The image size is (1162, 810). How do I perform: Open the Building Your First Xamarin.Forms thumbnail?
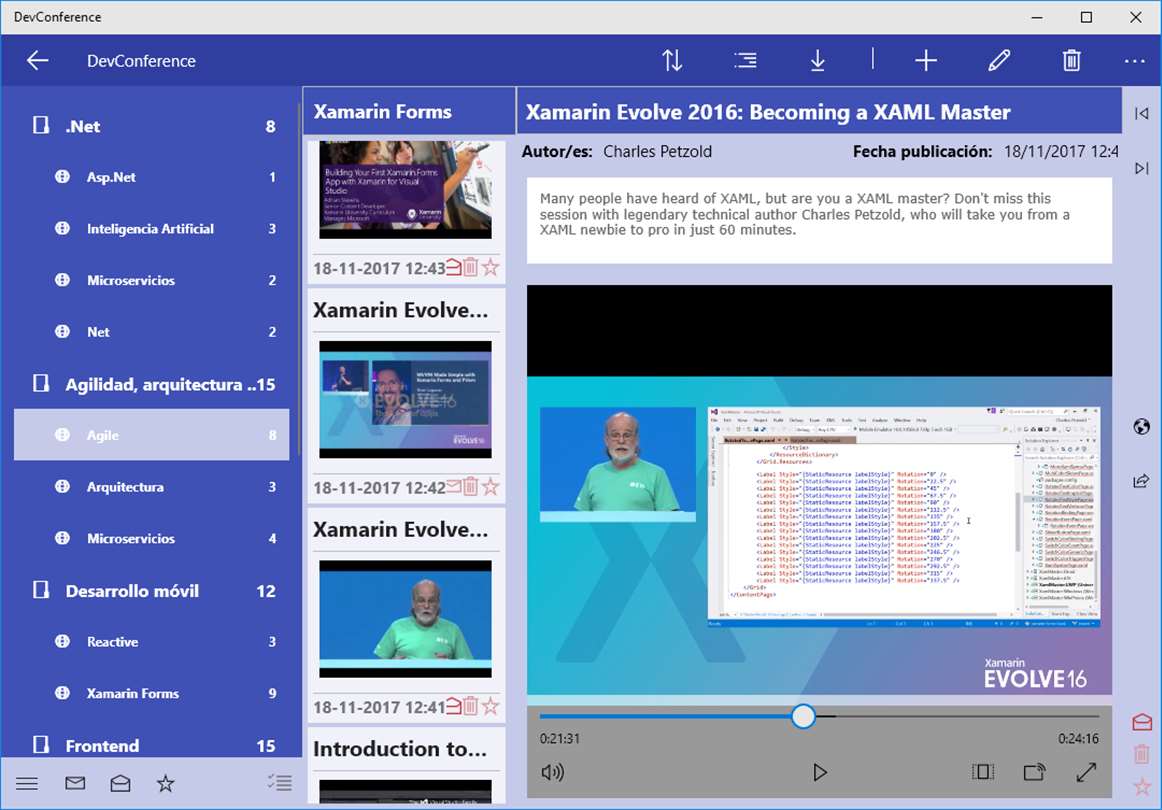pyautogui.click(x=405, y=190)
